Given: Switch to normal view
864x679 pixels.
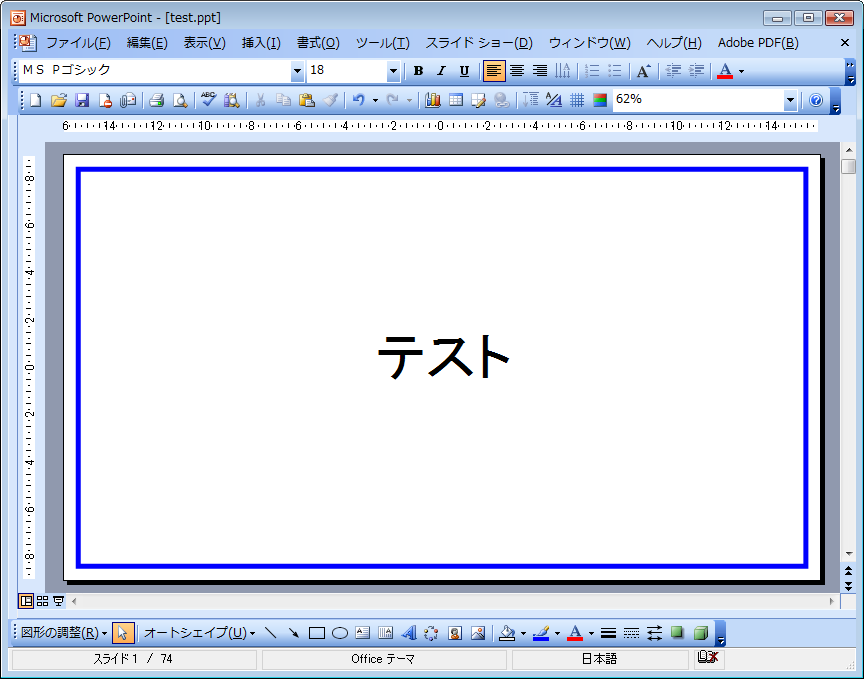Looking at the screenshot, I should tap(26, 601).
